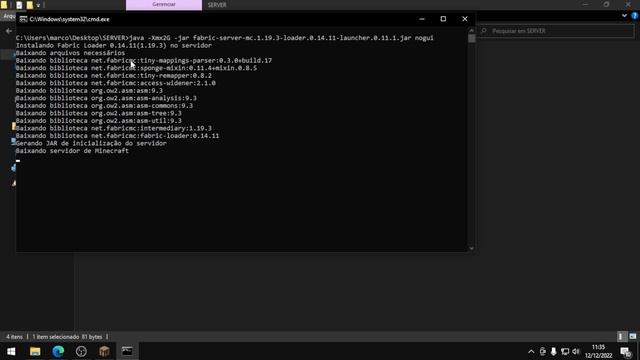Click the microphone tray icon

553,351
